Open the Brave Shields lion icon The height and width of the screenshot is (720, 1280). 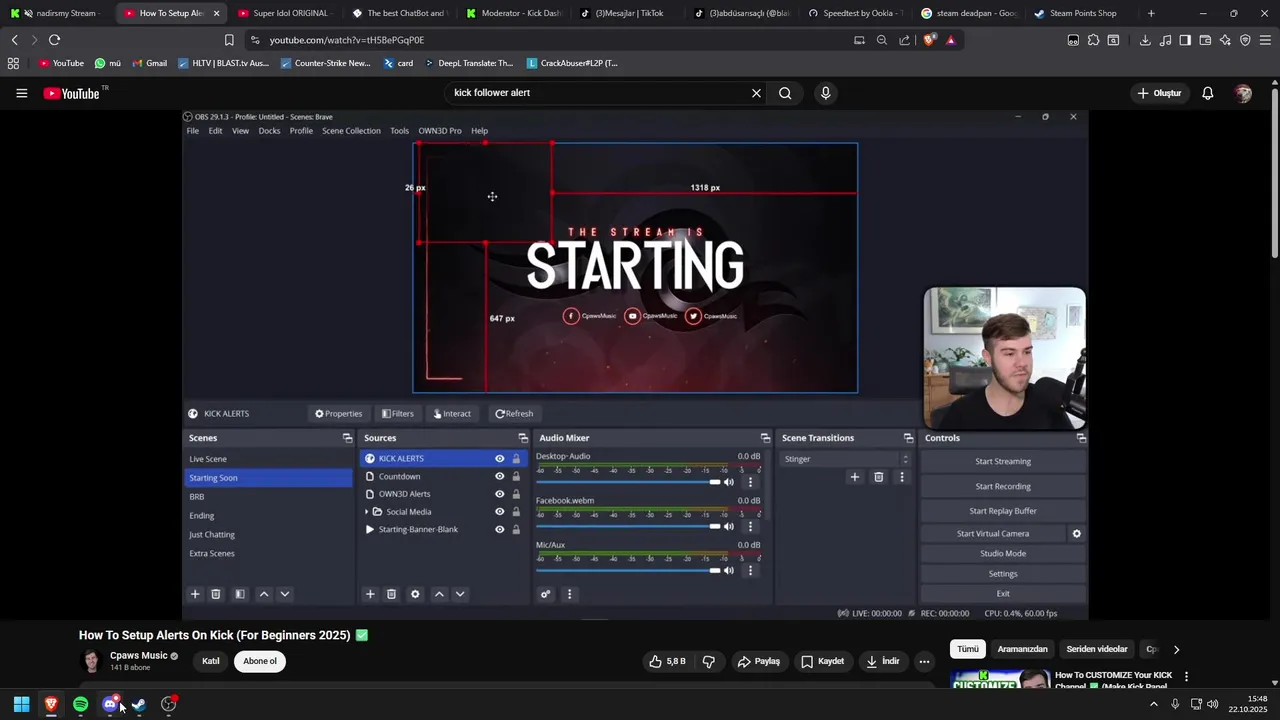(x=929, y=40)
